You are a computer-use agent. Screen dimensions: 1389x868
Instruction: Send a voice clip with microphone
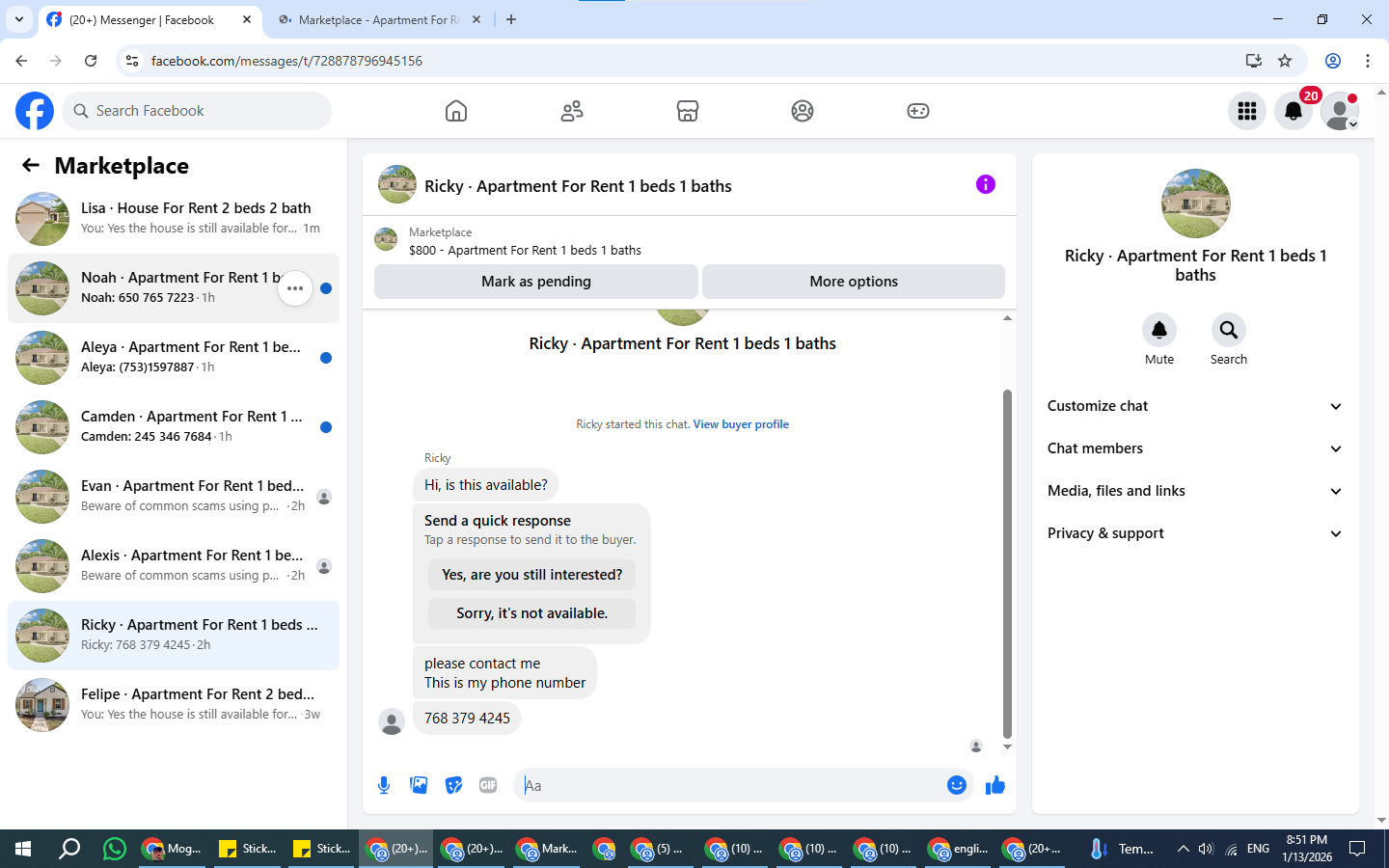point(384,785)
